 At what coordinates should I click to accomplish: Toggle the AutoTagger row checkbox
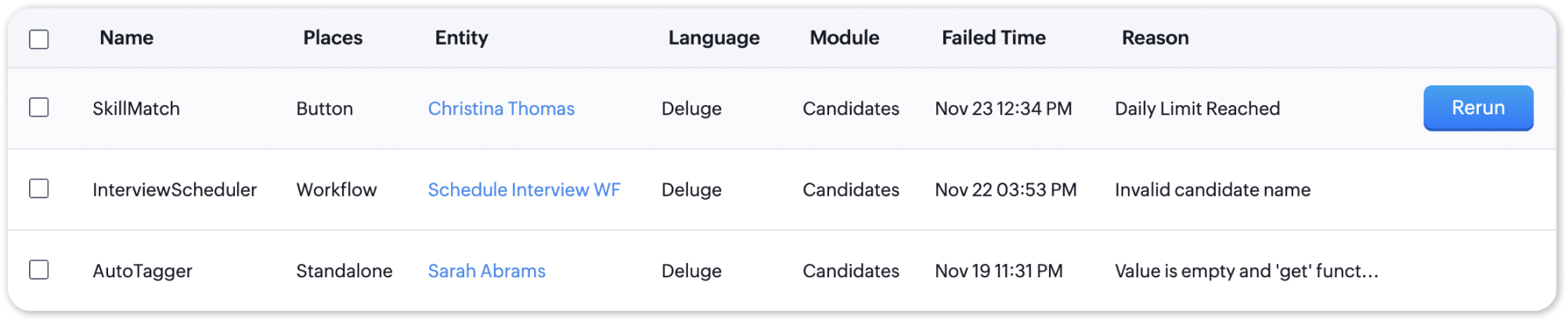(x=39, y=270)
